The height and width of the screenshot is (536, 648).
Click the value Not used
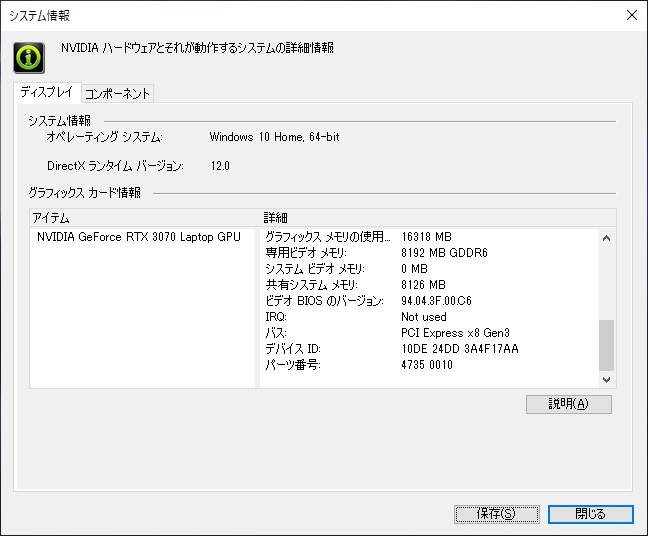click(424, 317)
